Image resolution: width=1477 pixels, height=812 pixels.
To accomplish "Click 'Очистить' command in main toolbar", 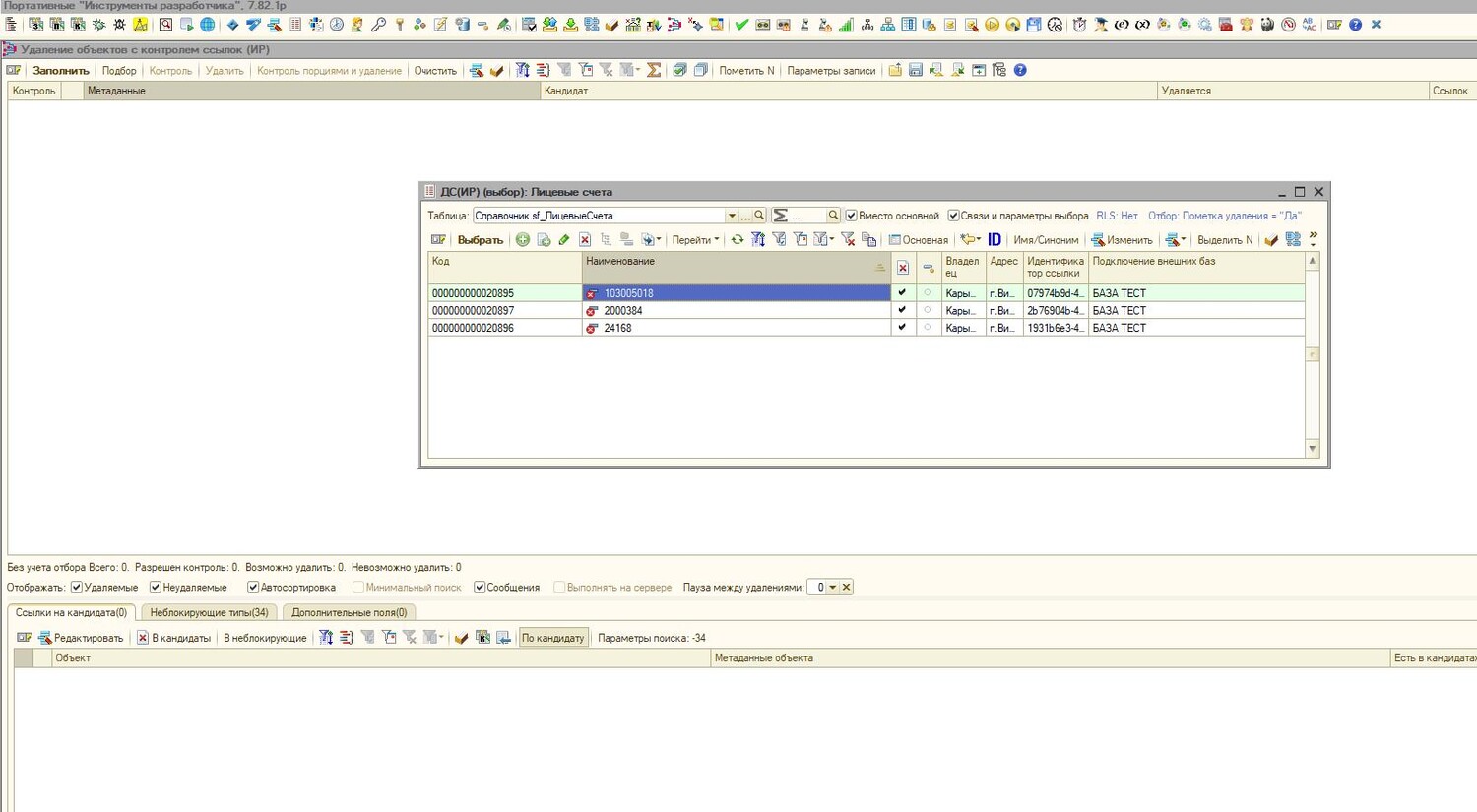I will [435, 70].
